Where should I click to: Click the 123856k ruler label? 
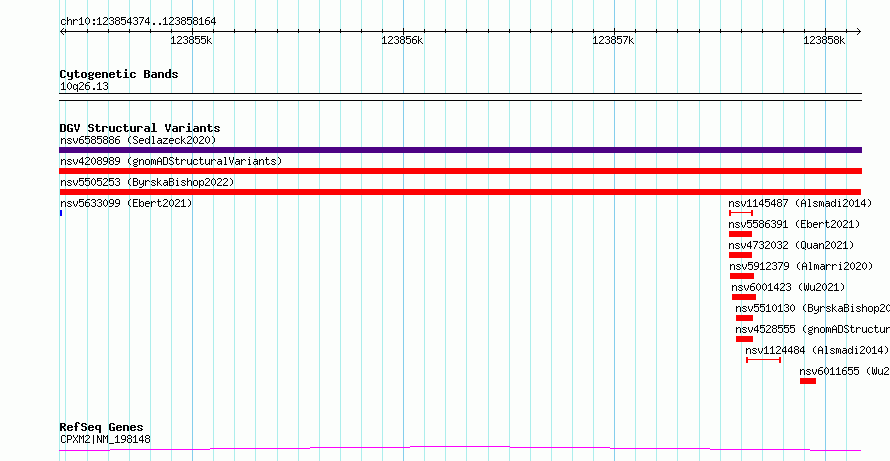pyautogui.click(x=402, y=40)
